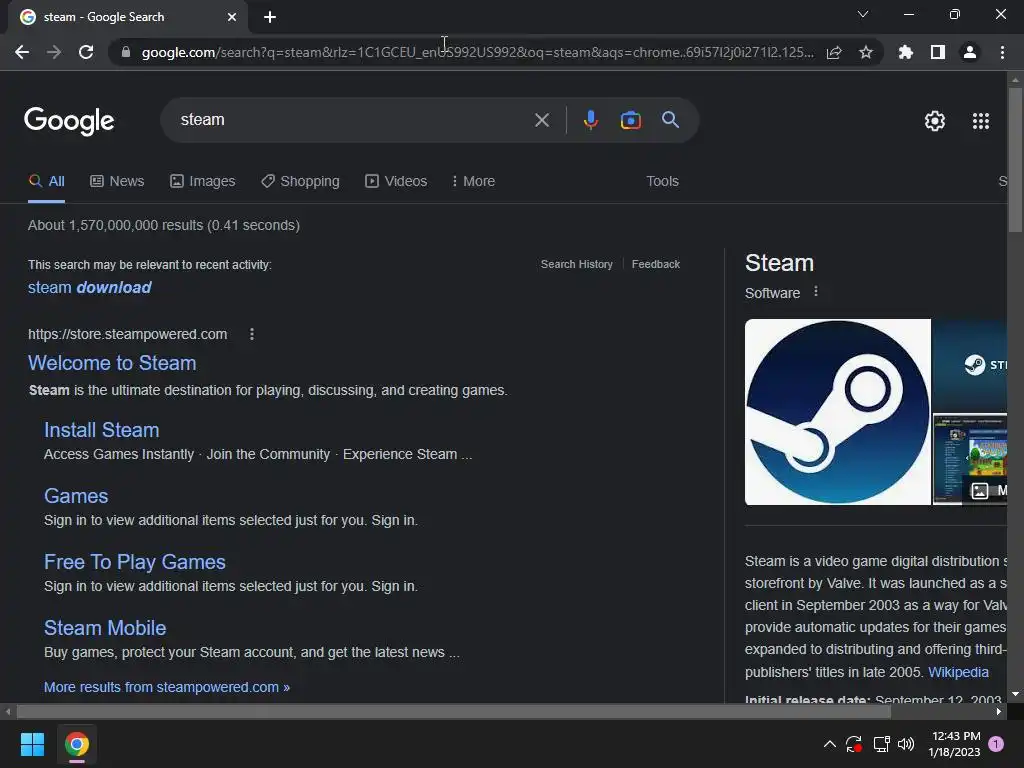Open the steam download suggestion
This screenshot has width=1024, height=768.
[x=89, y=287]
